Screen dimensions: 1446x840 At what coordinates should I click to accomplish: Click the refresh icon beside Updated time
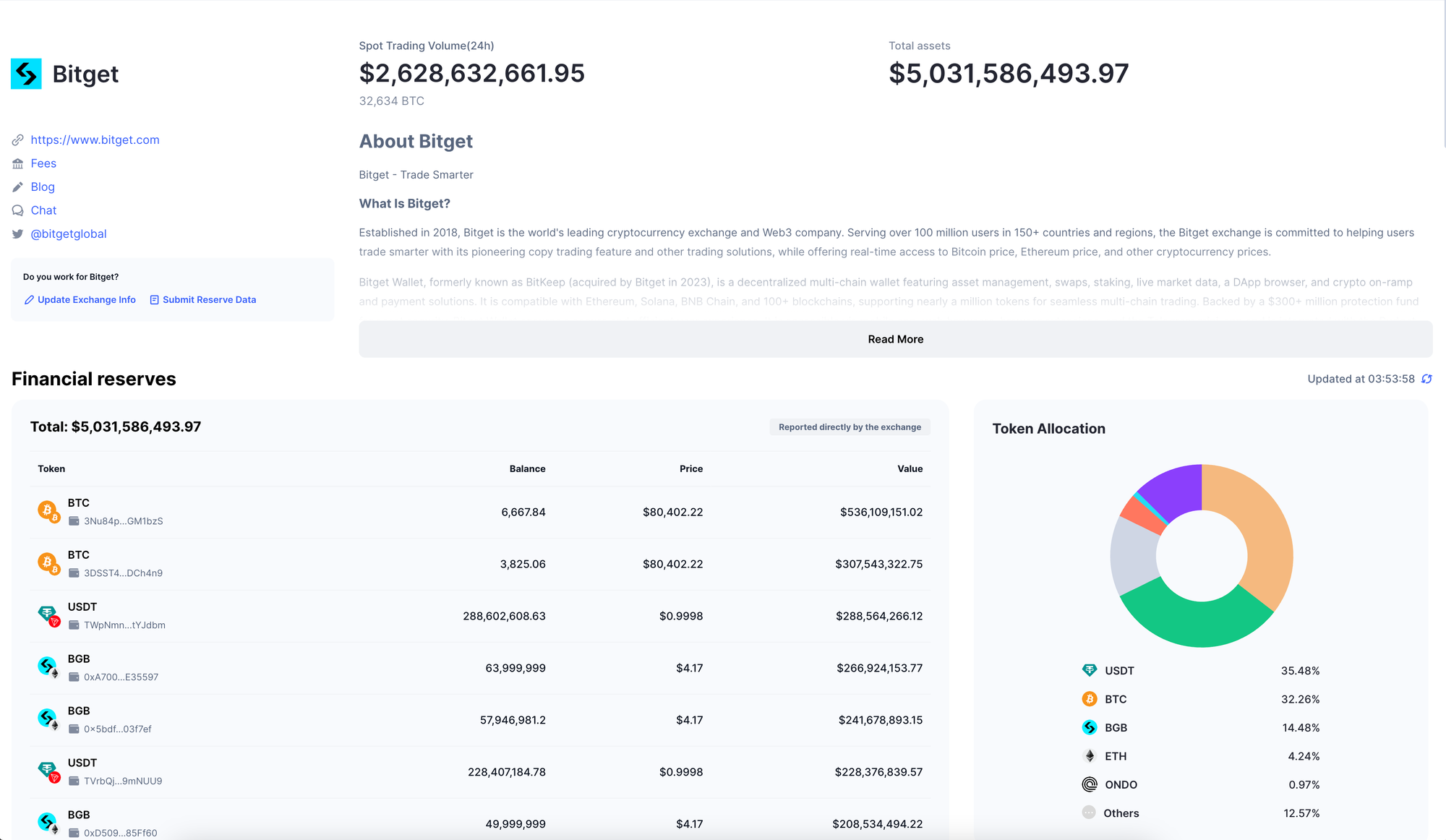point(1426,379)
